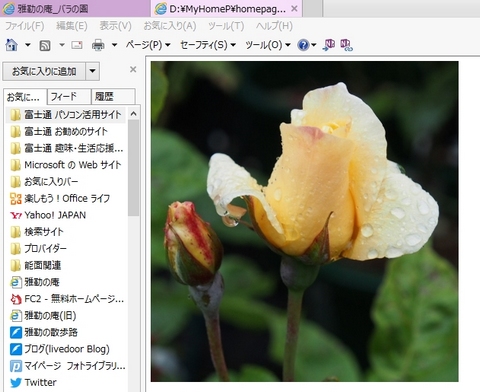Viewport: 480px width, 392px height.
Task: Open the ページ(P) command bar menu
Action: [148, 45]
